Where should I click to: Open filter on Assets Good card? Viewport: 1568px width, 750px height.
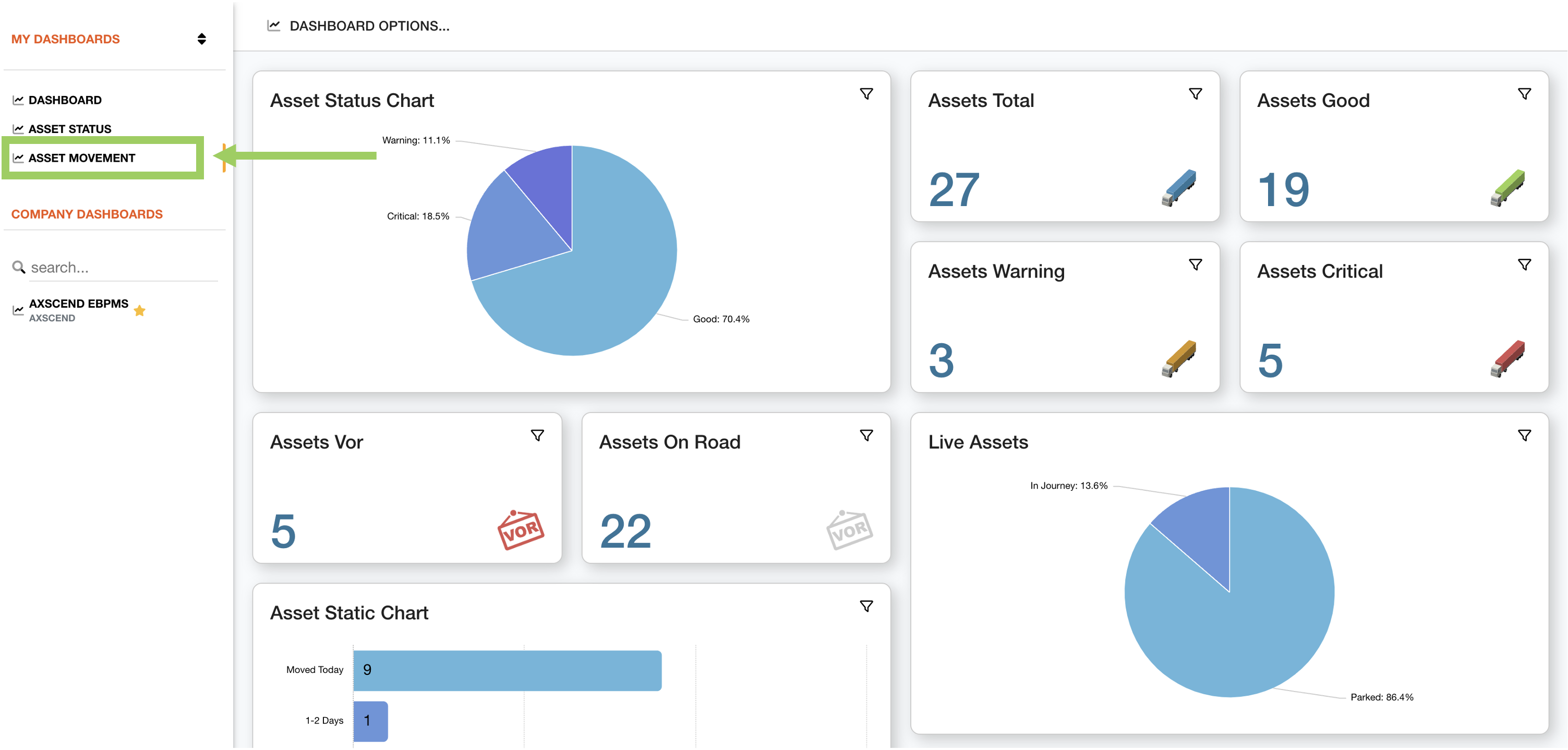pos(1524,94)
